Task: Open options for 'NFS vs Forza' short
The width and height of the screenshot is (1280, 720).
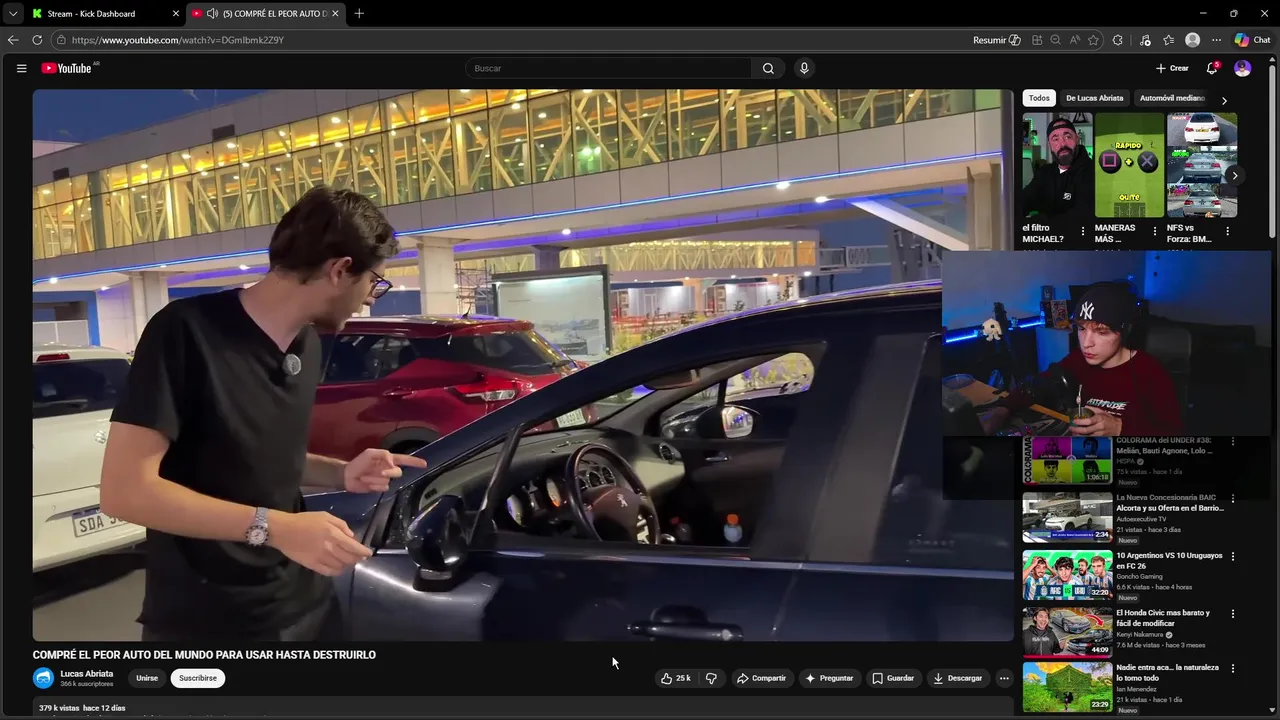Action: 1227,231
